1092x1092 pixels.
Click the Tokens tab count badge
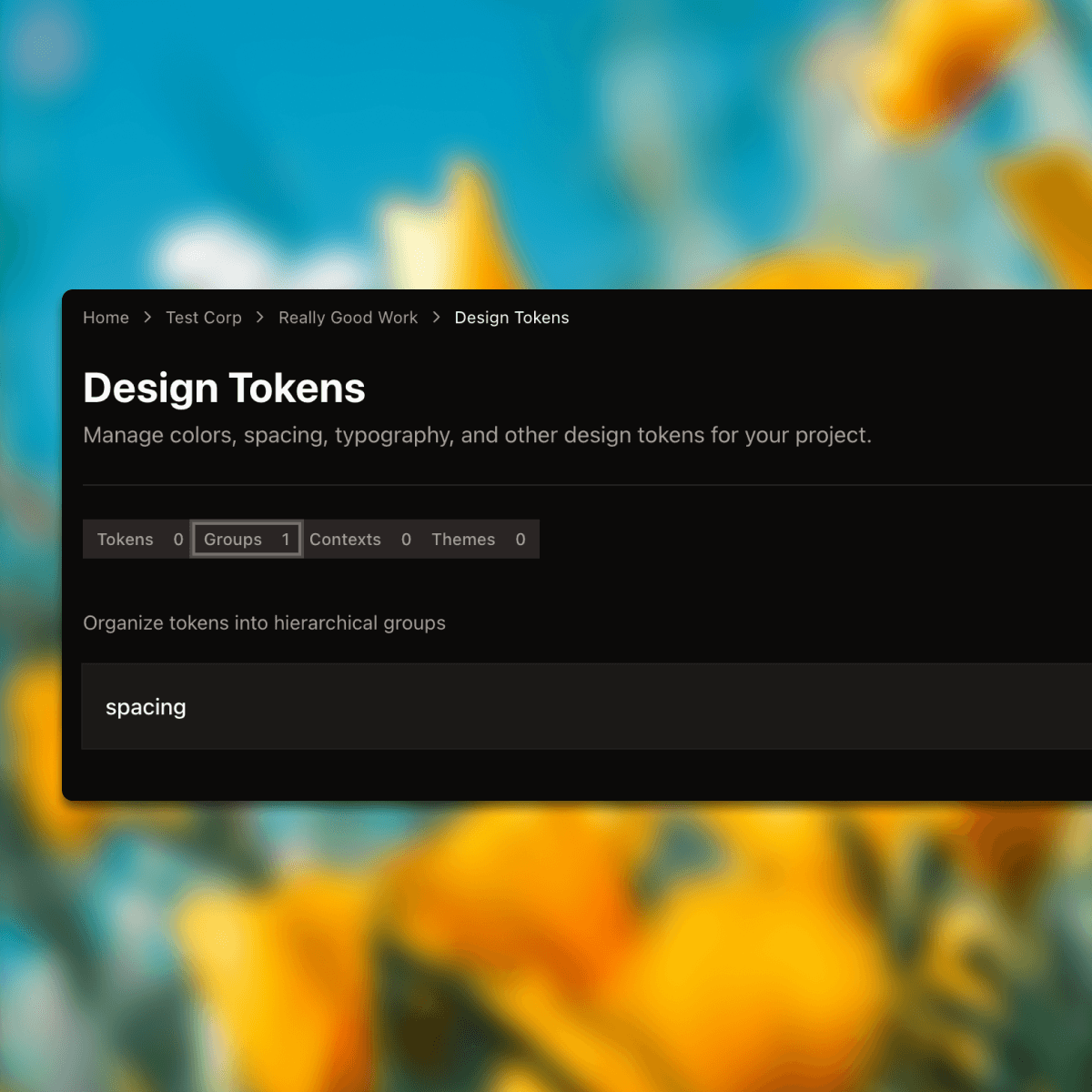click(178, 540)
